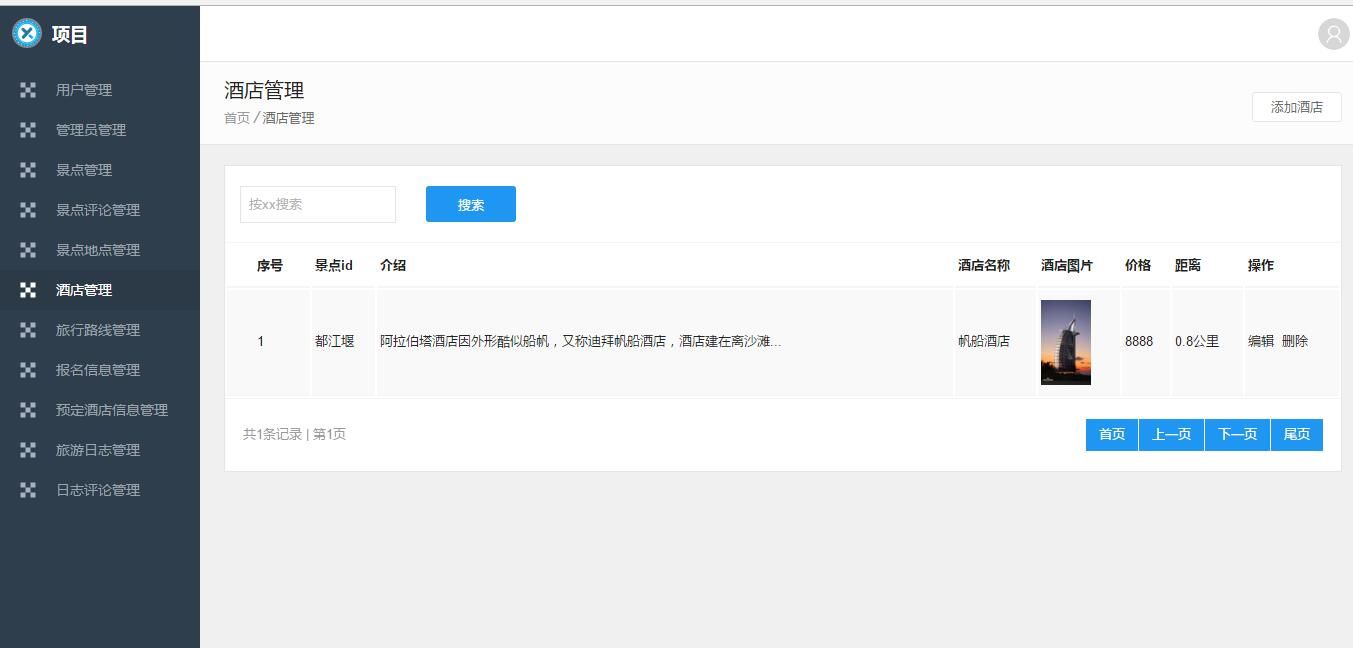Click the 添加酒店 button
This screenshot has width=1353, height=648.
[1296, 107]
